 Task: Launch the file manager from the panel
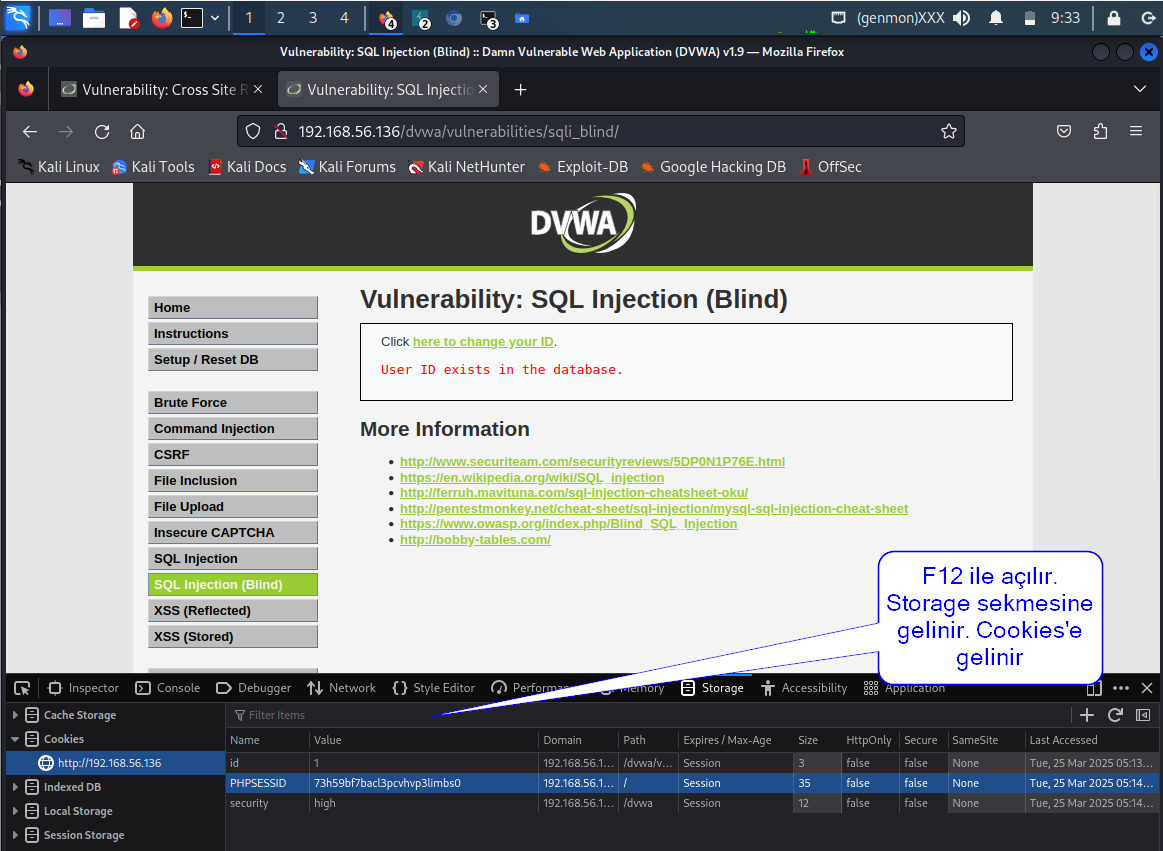pos(93,18)
